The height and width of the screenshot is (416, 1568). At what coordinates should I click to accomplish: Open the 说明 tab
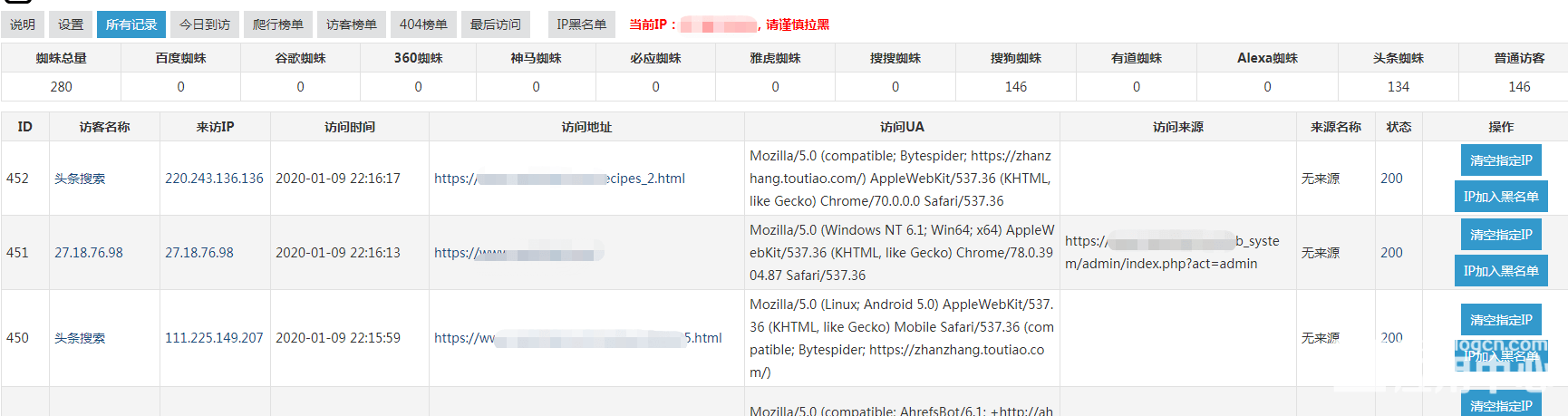[x=23, y=24]
